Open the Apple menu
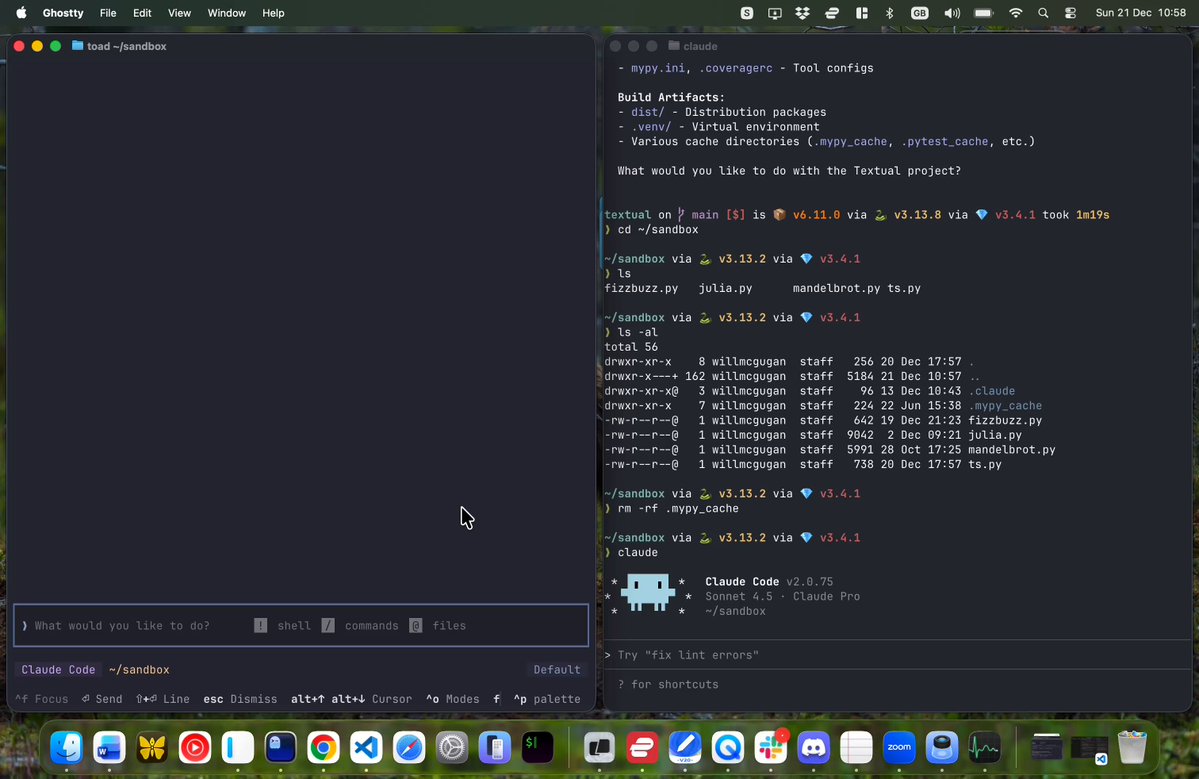Image resolution: width=1199 pixels, height=779 pixels. click(21, 13)
